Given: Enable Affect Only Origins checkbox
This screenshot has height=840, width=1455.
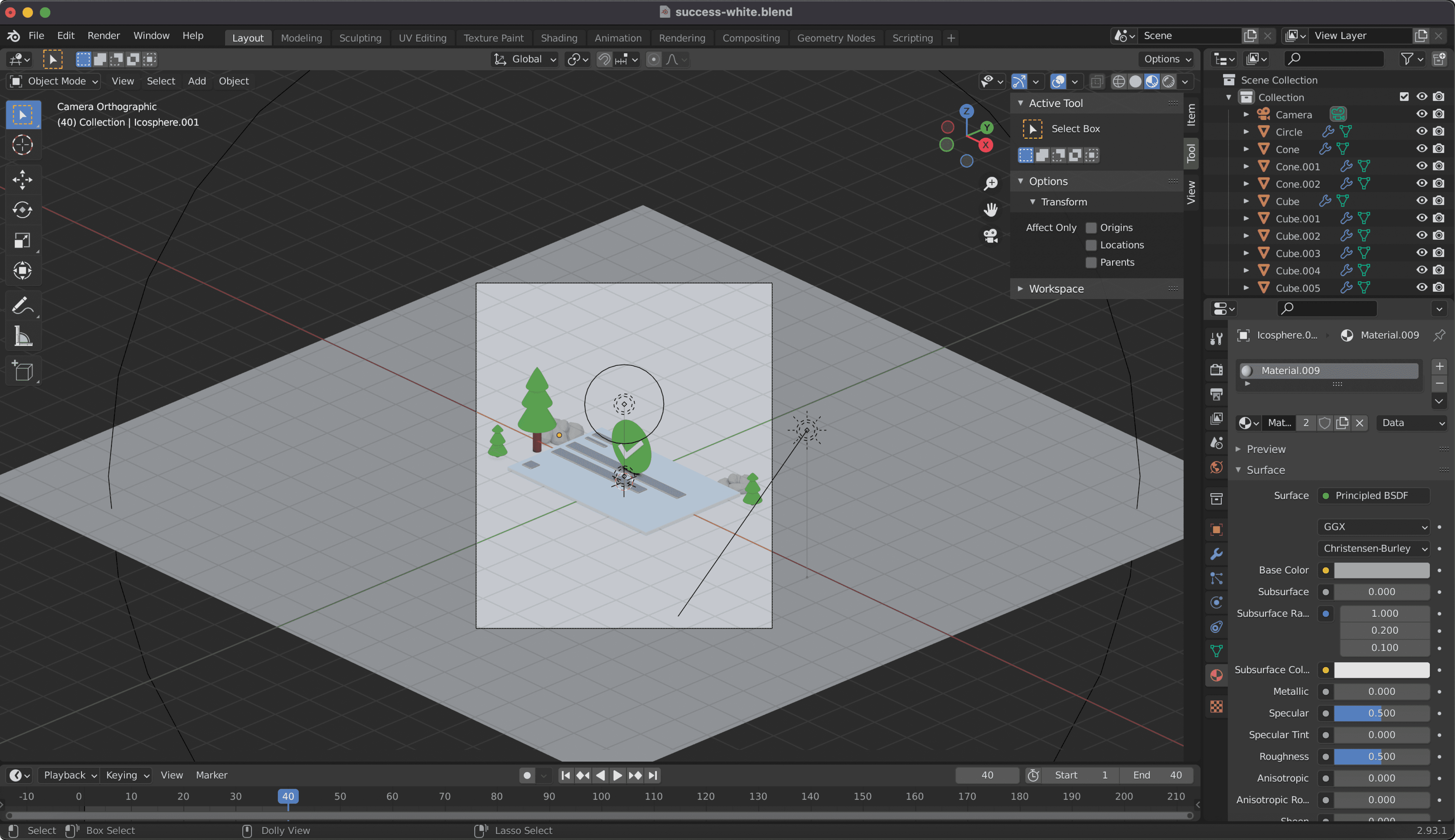Looking at the screenshot, I should (x=1091, y=228).
